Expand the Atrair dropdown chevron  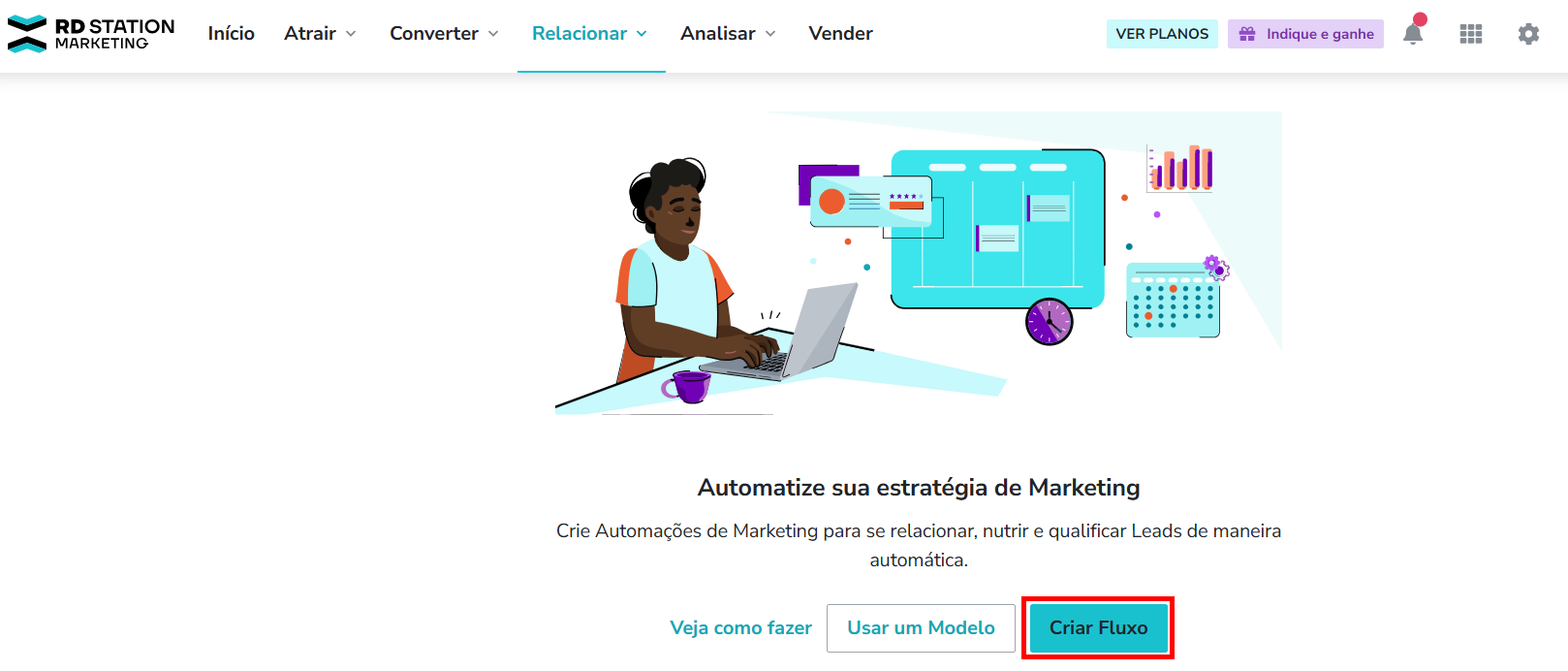tap(351, 34)
